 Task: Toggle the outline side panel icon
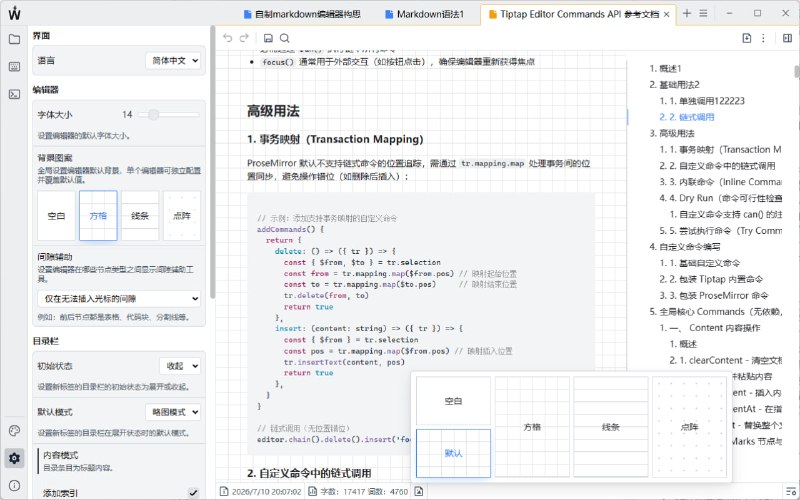pyautogui.click(x=787, y=38)
